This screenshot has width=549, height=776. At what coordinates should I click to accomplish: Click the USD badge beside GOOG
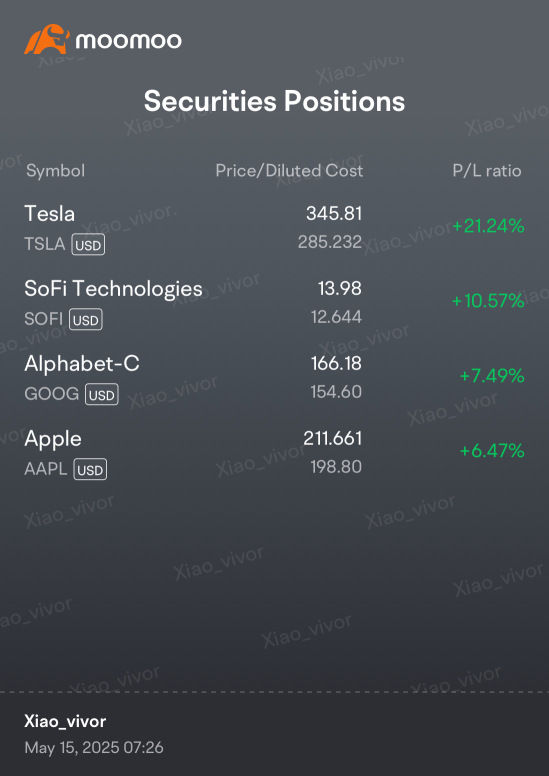pyautogui.click(x=101, y=395)
